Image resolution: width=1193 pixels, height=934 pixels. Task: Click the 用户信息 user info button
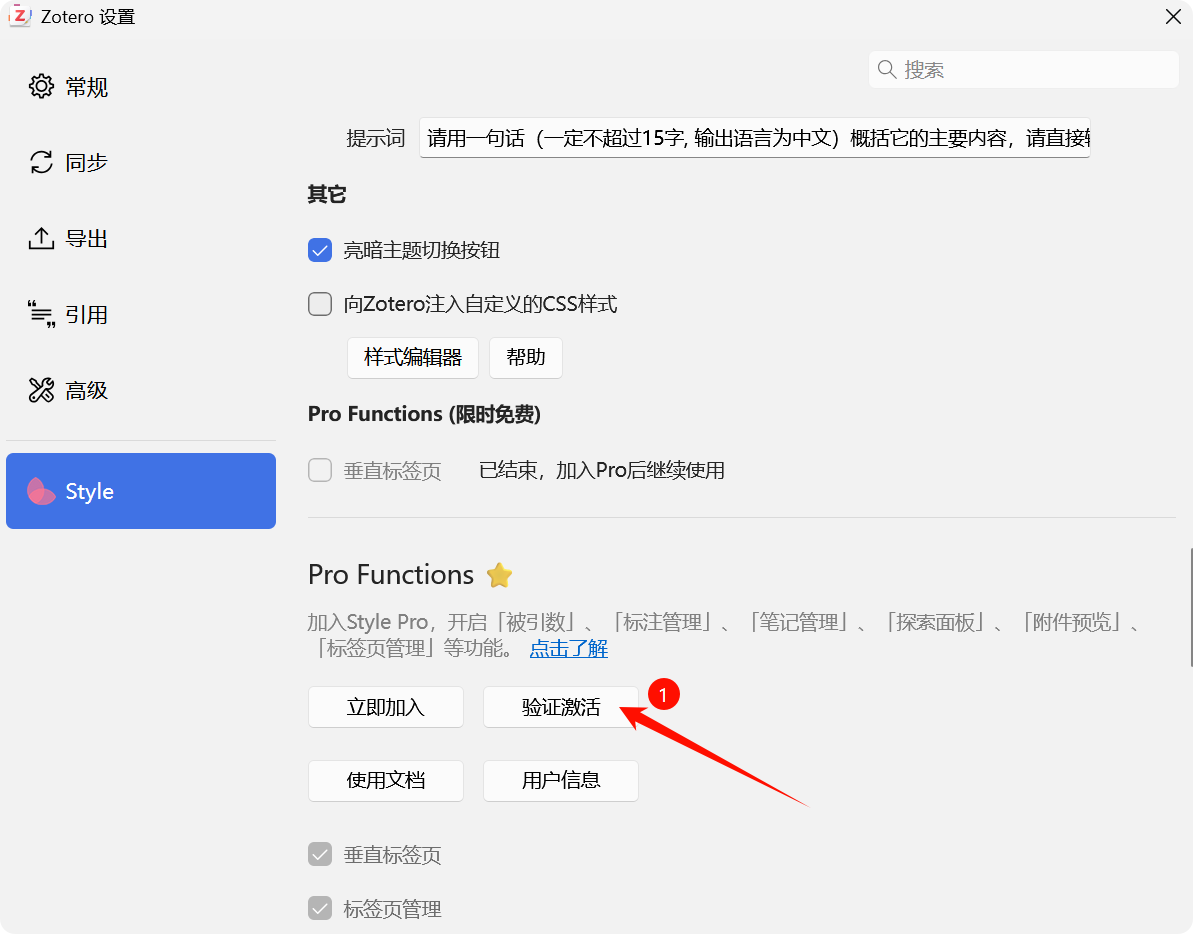point(561,780)
